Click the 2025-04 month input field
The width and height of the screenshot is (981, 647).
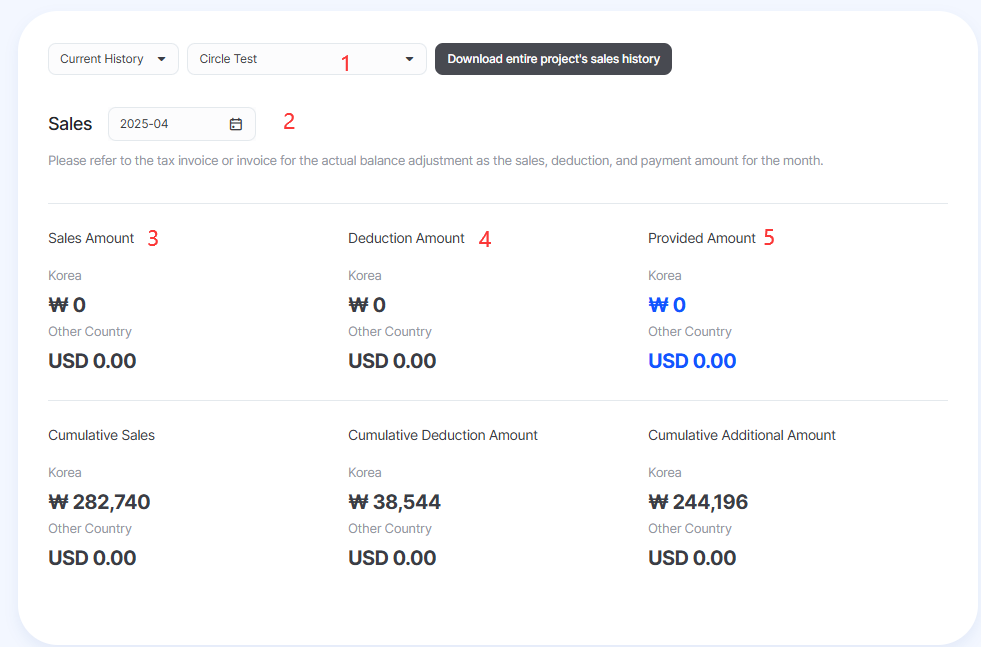click(181, 124)
